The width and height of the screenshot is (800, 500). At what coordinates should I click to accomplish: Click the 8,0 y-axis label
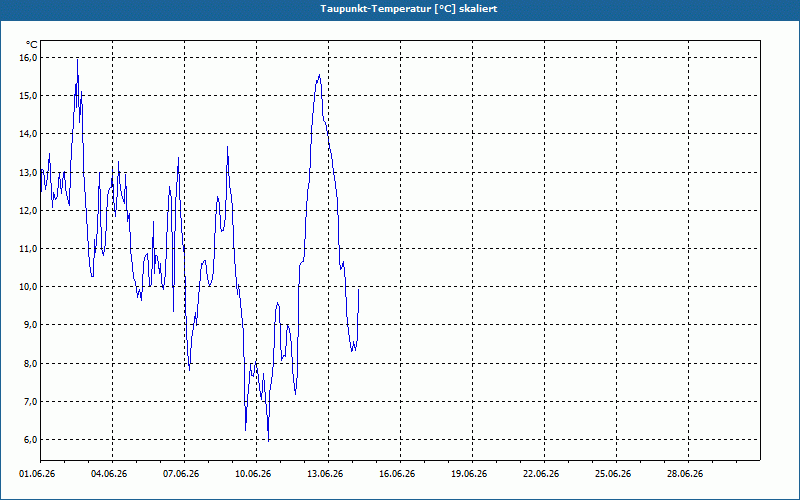click(30, 364)
